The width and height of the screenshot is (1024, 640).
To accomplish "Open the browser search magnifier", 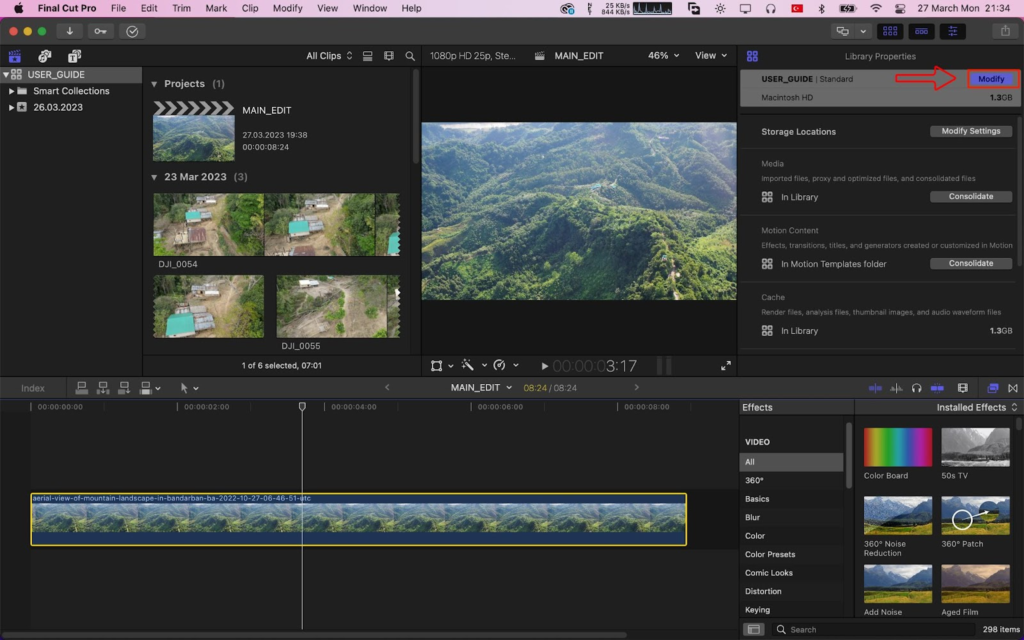I will (x=410, y=56).
